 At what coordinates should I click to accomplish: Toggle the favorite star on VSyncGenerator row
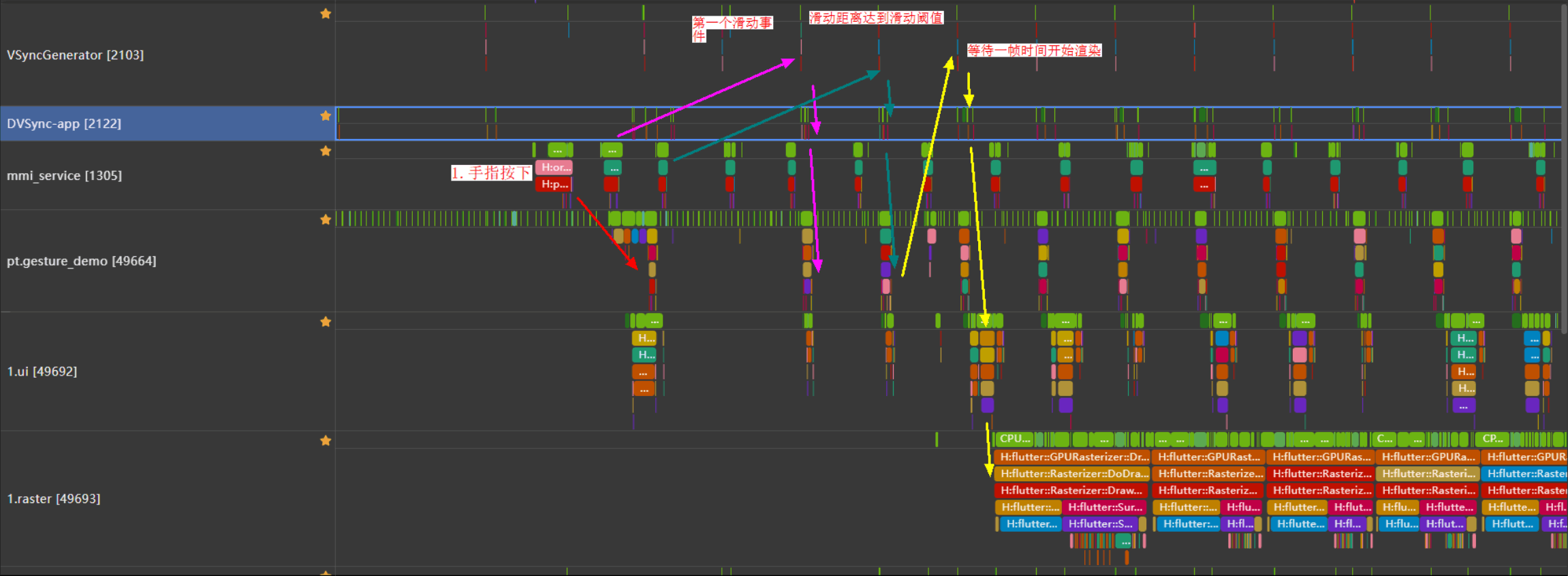(326, 14)
